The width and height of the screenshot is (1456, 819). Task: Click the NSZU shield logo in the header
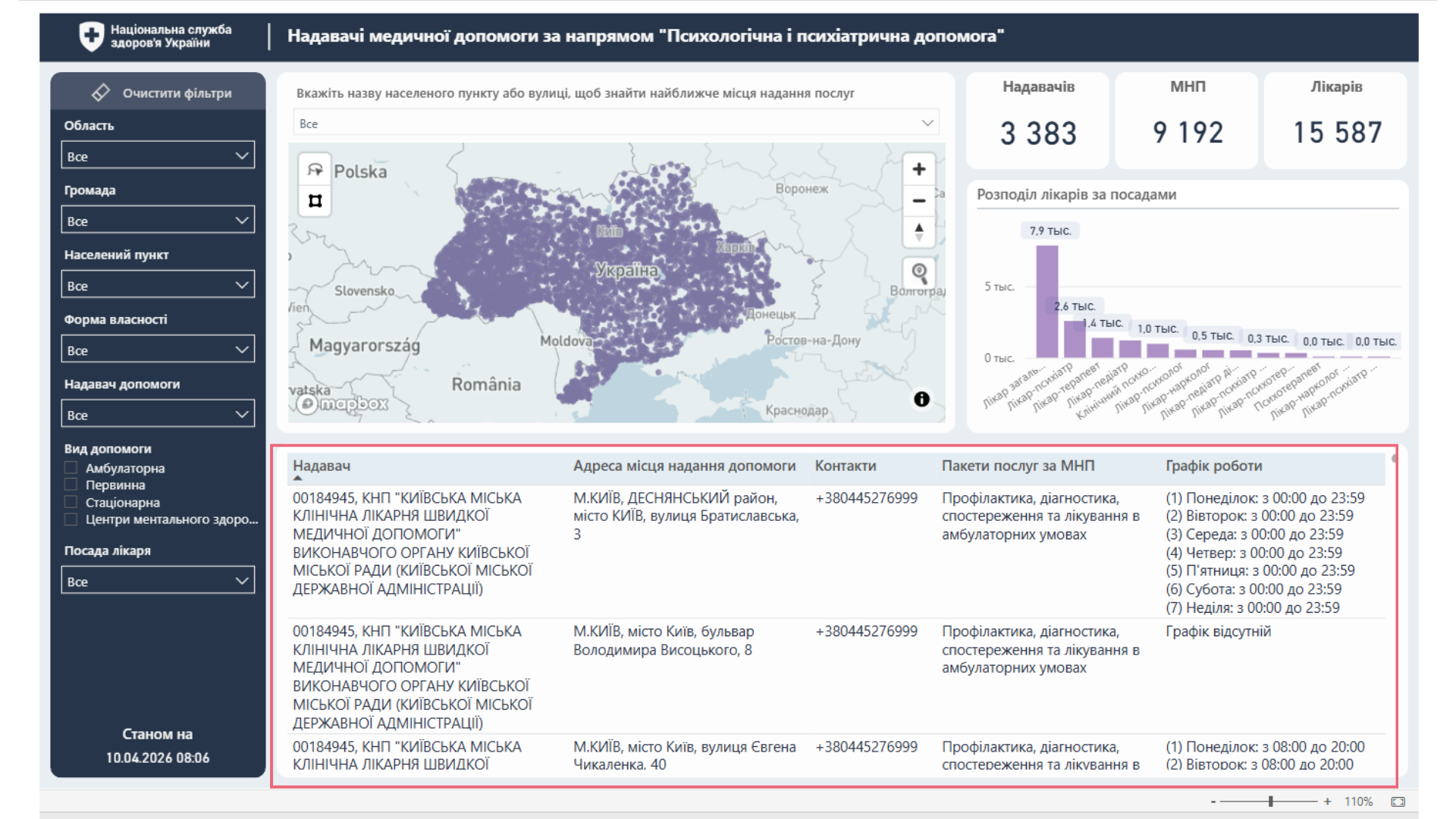(x=91, y=36)
